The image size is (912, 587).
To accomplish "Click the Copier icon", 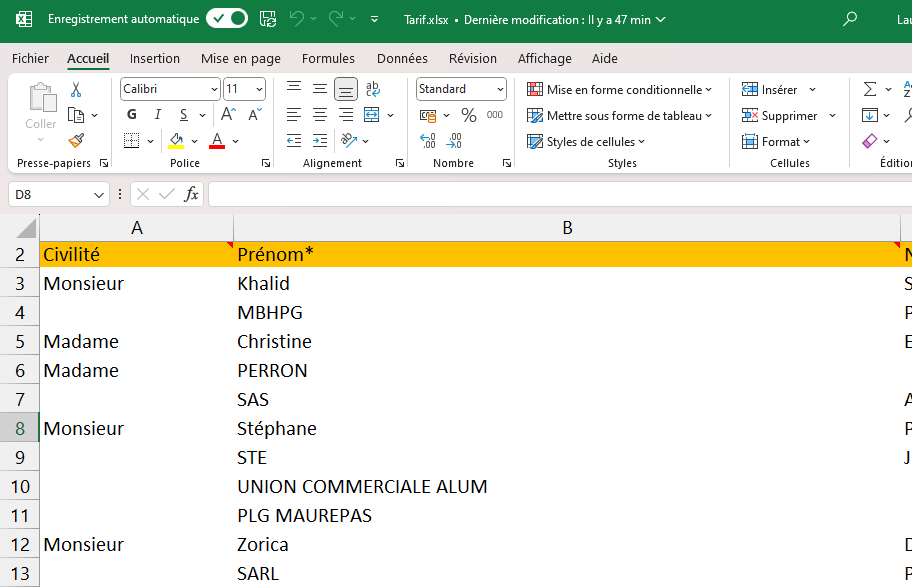I will pos(76,115).
